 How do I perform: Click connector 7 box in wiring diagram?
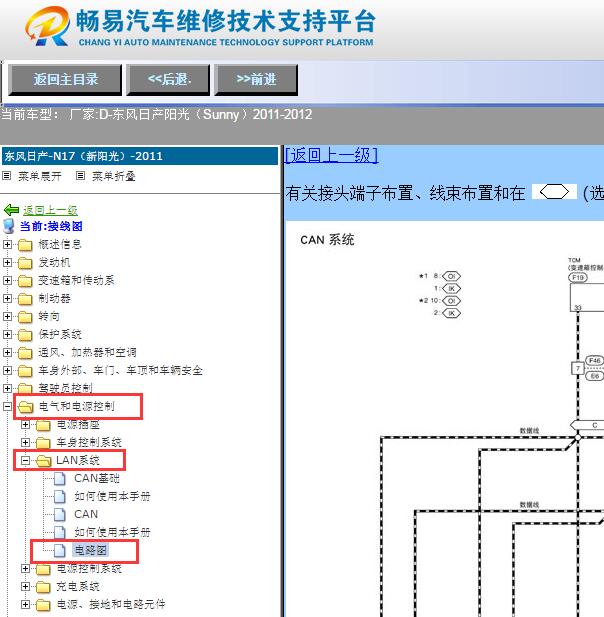coord(578,369)
